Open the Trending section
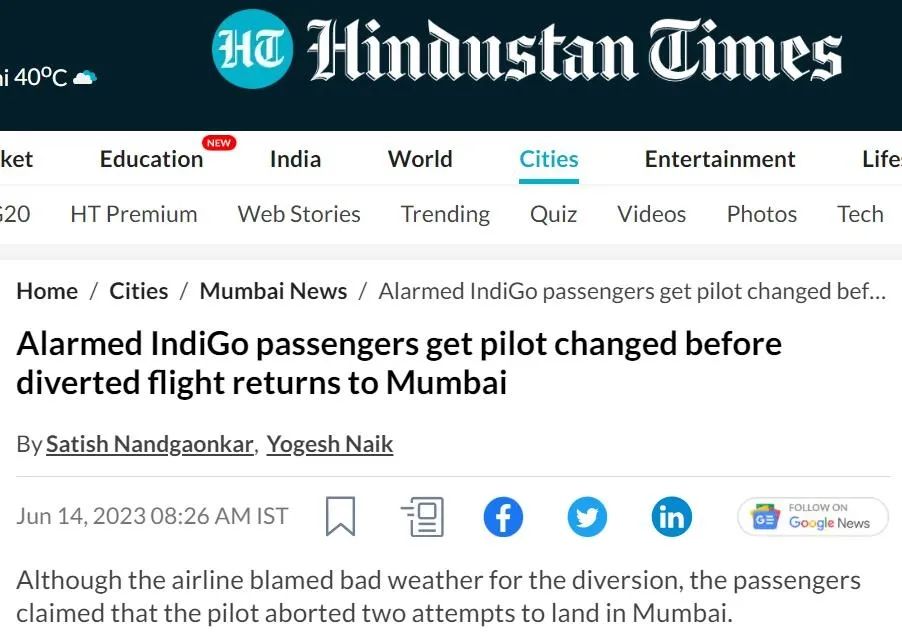Viewport: 902px width, 640px height. (x=445, y=214)
